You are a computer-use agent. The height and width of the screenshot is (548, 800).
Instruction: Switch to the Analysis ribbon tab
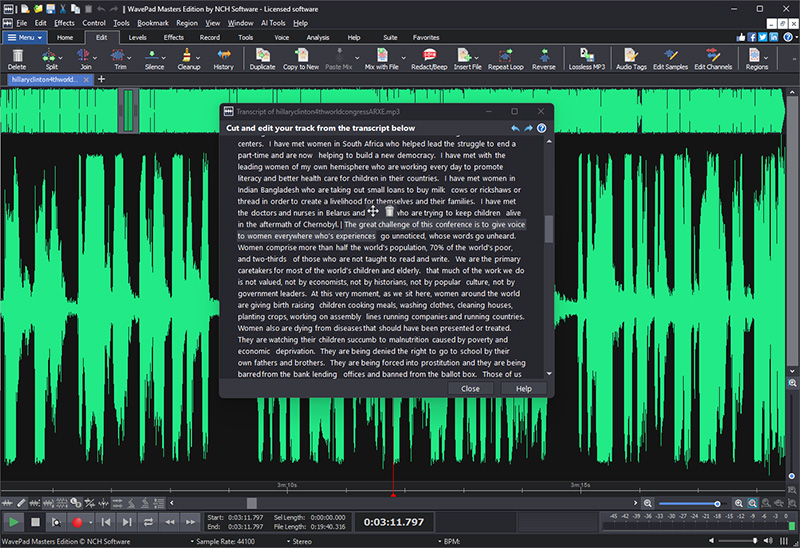pos(318,37)
